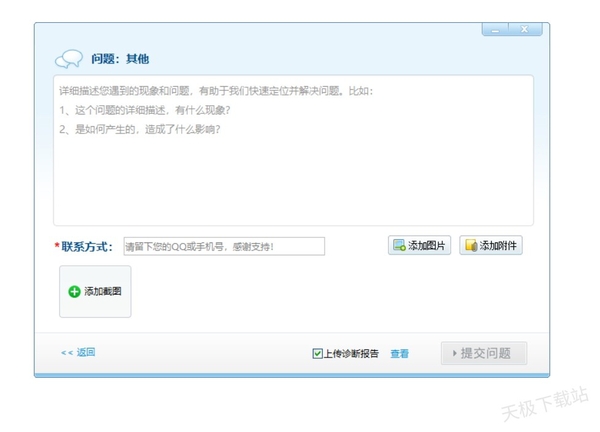
Task: Click the 联系方式 label
Action: 87,247
